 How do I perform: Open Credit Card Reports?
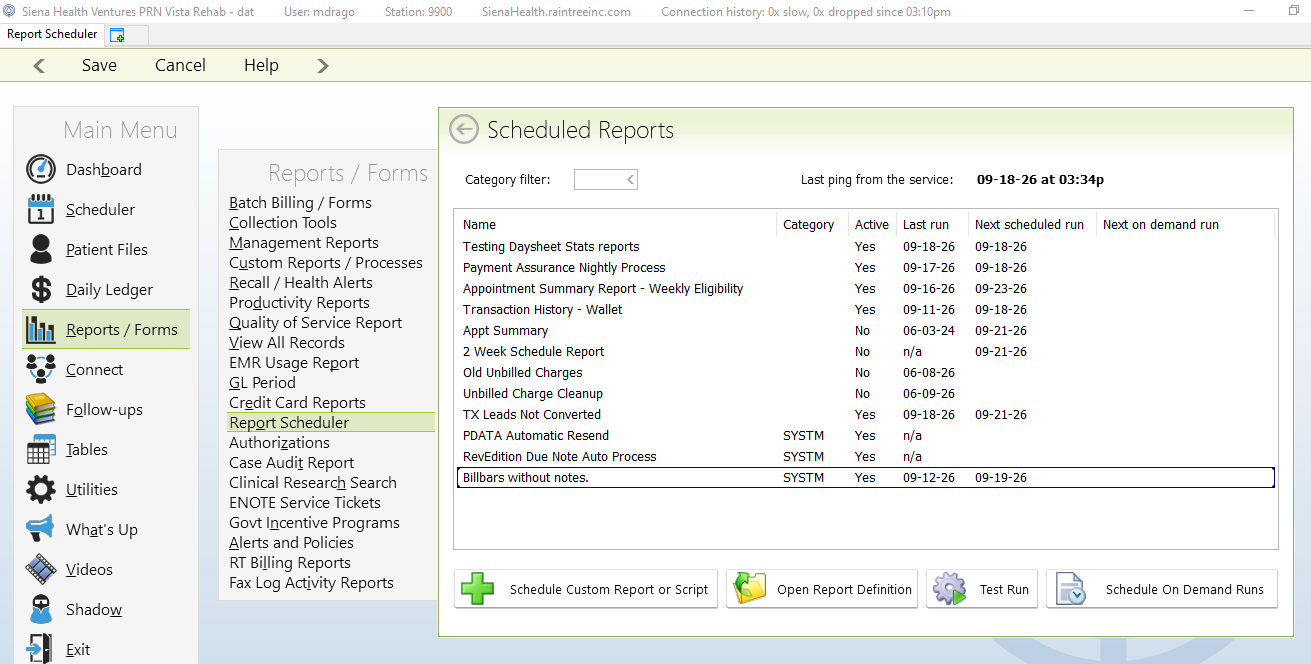(297, 402)
